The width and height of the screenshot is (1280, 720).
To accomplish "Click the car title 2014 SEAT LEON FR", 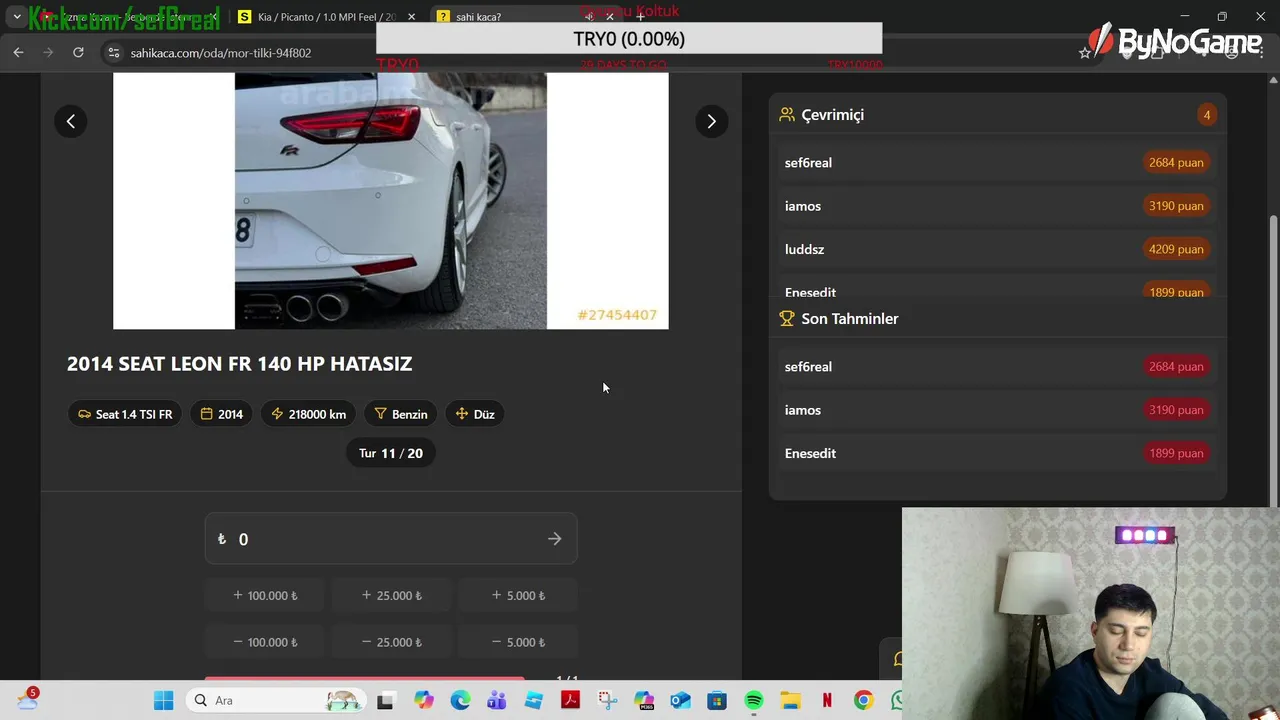I will pyautogui.click(x=239, y=363).
